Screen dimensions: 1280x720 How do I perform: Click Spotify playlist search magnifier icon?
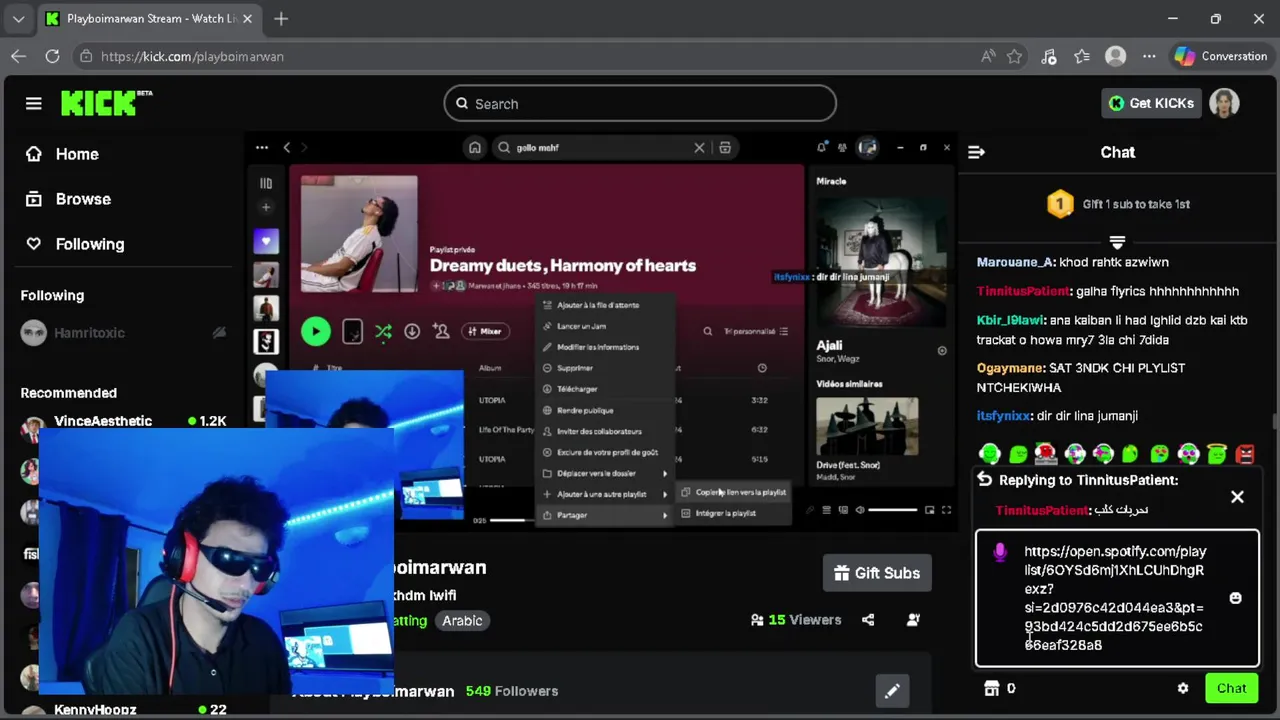(708, 331)
